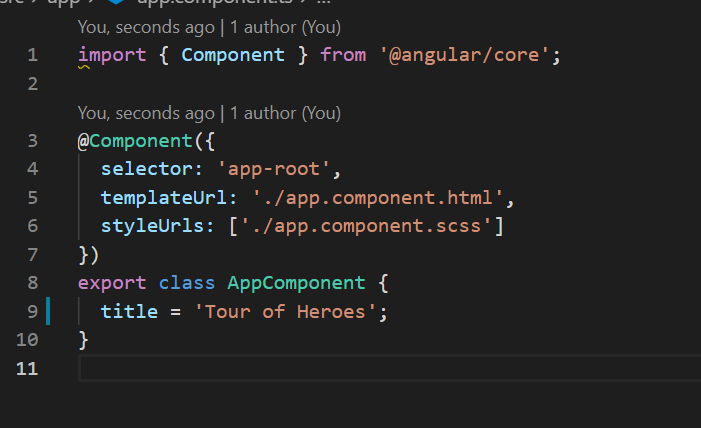Click the 'selector' property name

click(x=147, y=170)
